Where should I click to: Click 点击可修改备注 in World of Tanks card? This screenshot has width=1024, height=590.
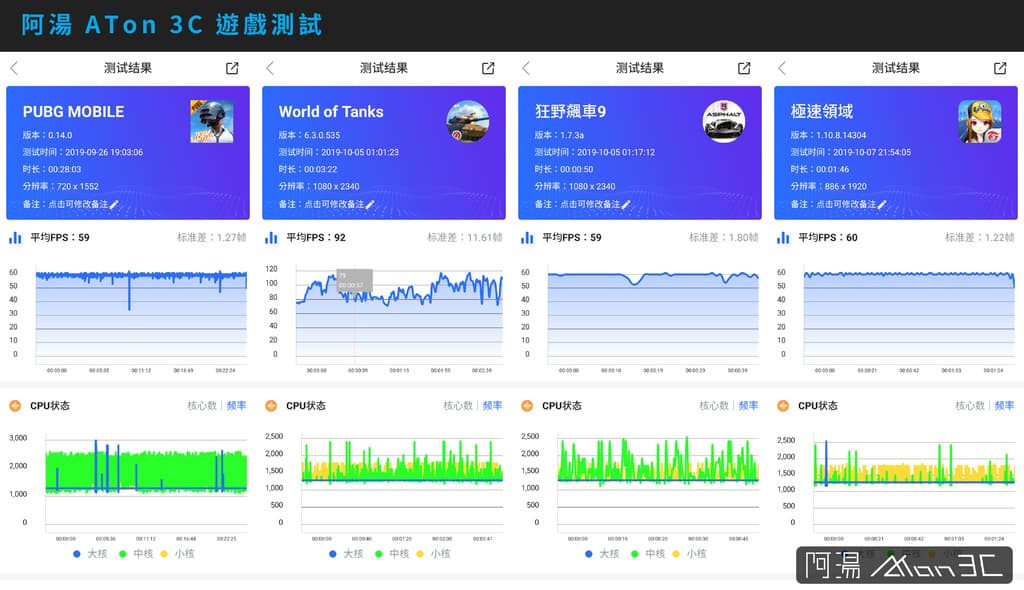[x=334, y=205]
